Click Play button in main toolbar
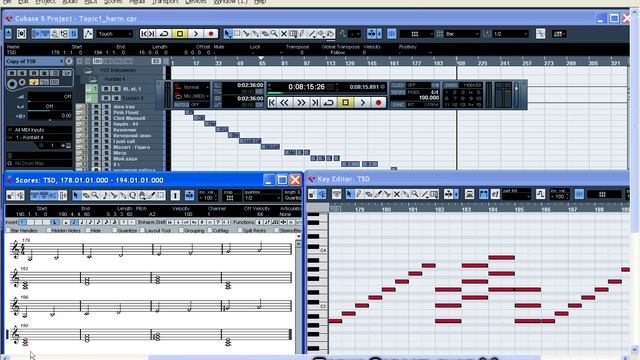The image size is (640, 360). tap(196, 34)
